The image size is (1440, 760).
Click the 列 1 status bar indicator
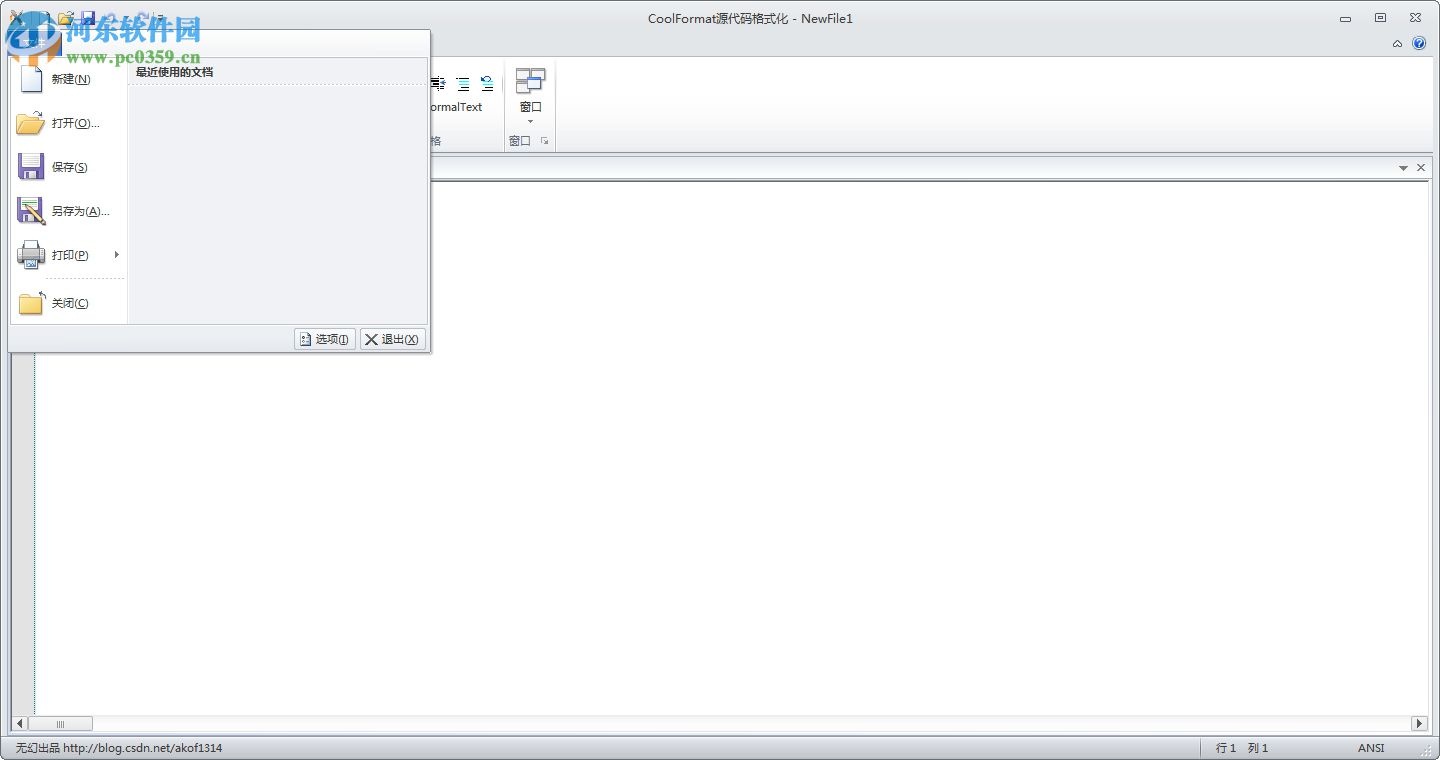tap(1258, 748)
